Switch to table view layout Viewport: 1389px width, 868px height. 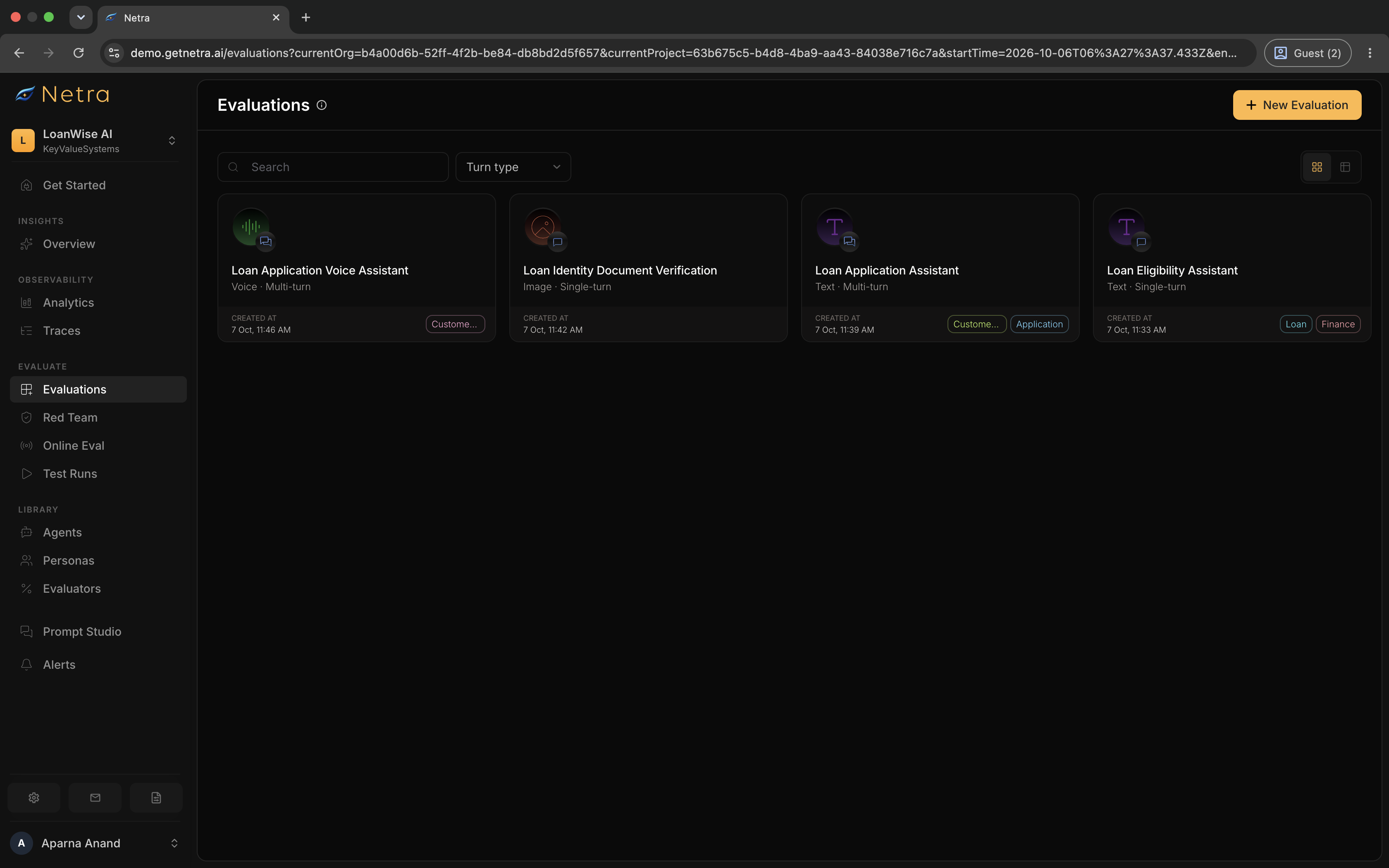pos(1345,167)
